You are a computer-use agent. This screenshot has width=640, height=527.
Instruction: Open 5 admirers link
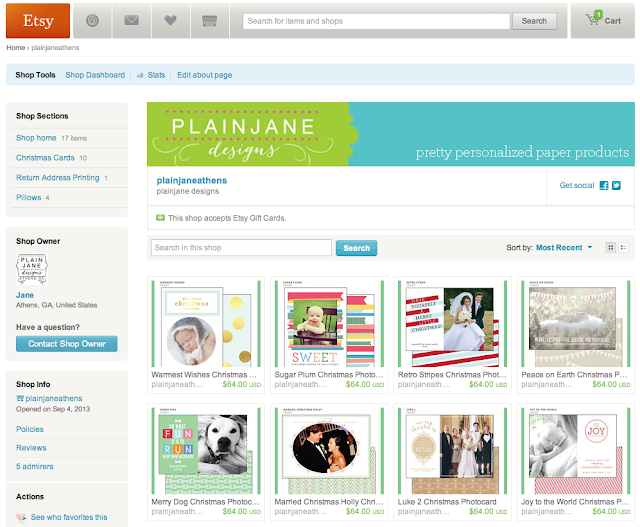35,466
